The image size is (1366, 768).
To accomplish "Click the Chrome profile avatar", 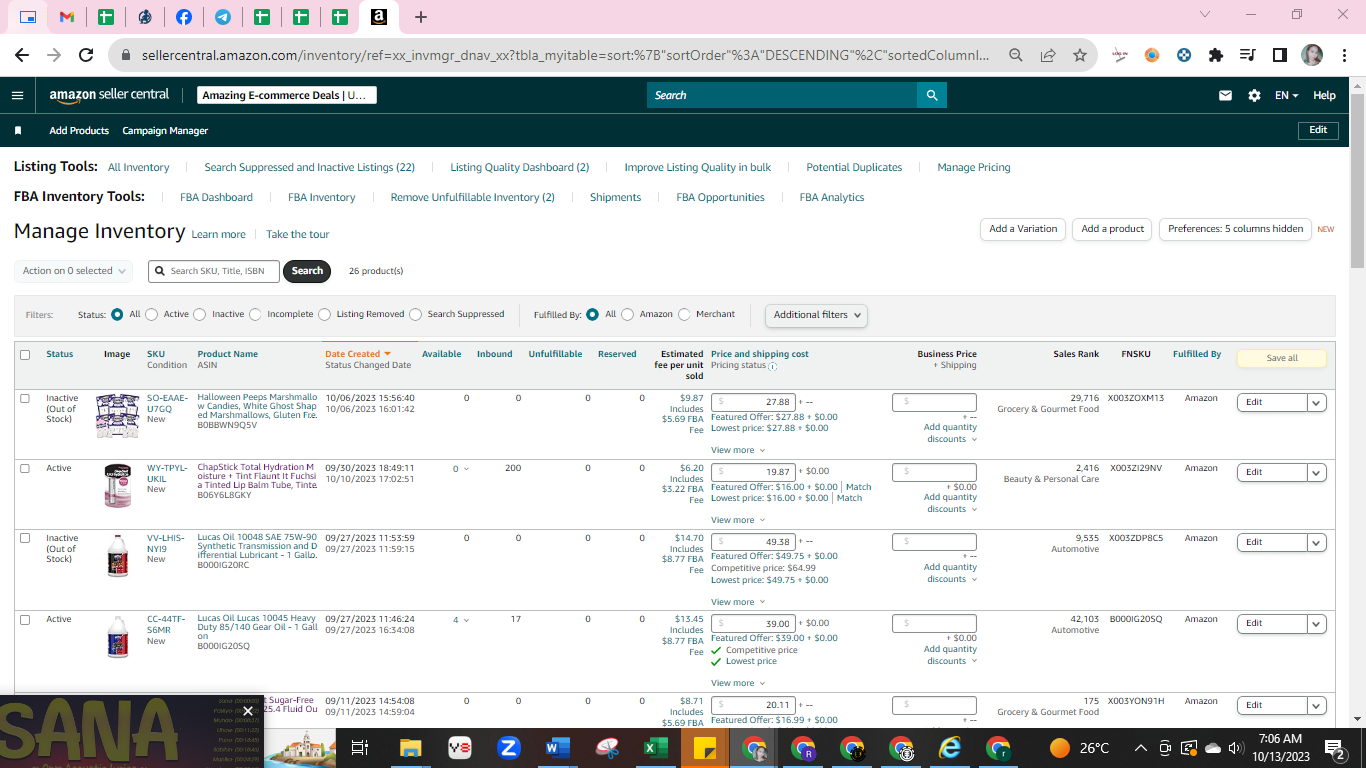I will click(1312, 55).
